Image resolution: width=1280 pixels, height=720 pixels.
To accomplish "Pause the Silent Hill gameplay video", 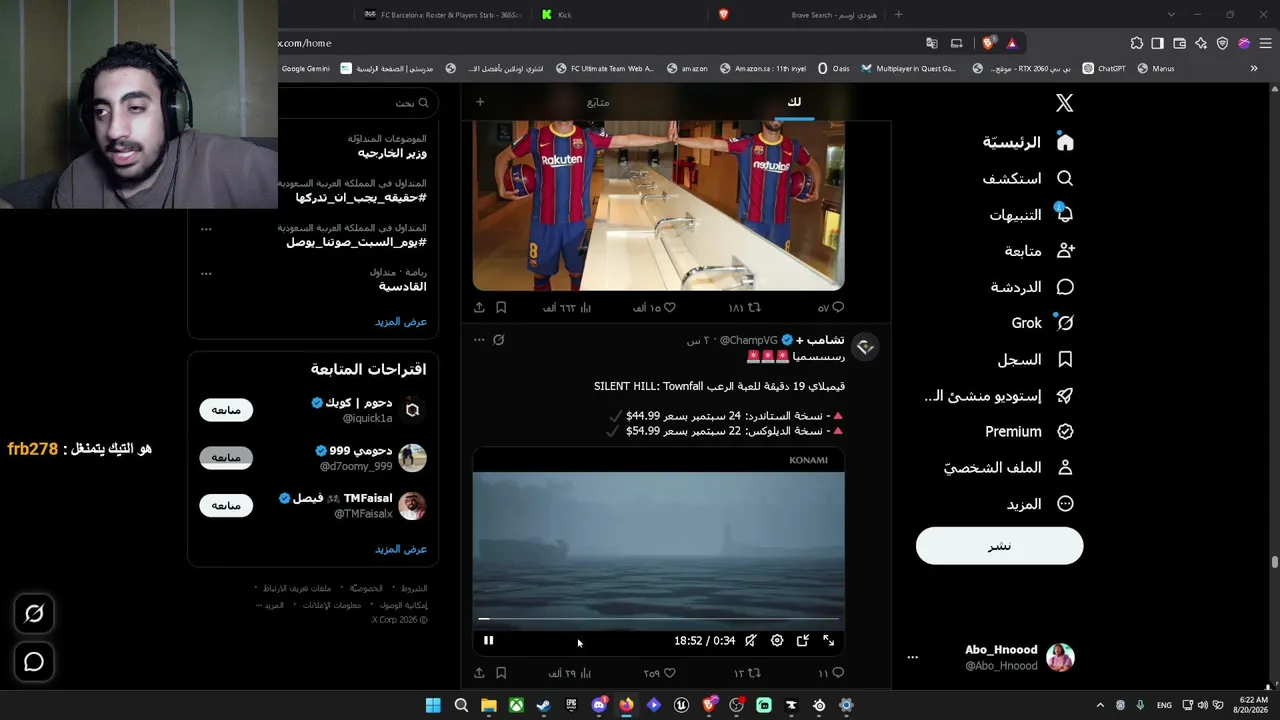I will pyautogui.click(x=488, y=641).
